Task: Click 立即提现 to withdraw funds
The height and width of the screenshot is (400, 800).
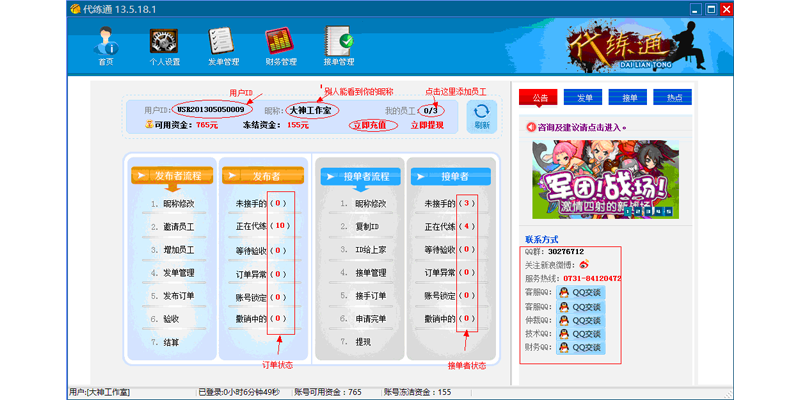Action: 427,125
